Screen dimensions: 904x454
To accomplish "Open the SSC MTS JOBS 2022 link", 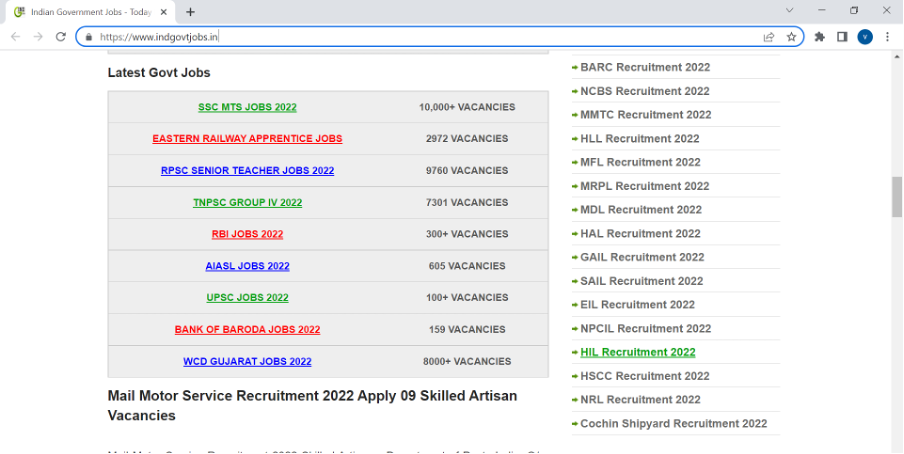I will coord(247,107).
